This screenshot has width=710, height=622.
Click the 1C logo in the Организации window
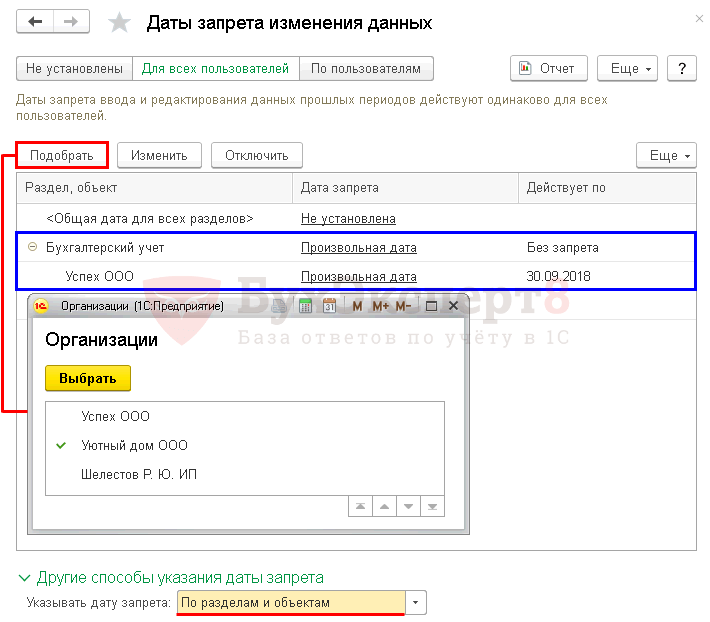[x=41, y=306]
